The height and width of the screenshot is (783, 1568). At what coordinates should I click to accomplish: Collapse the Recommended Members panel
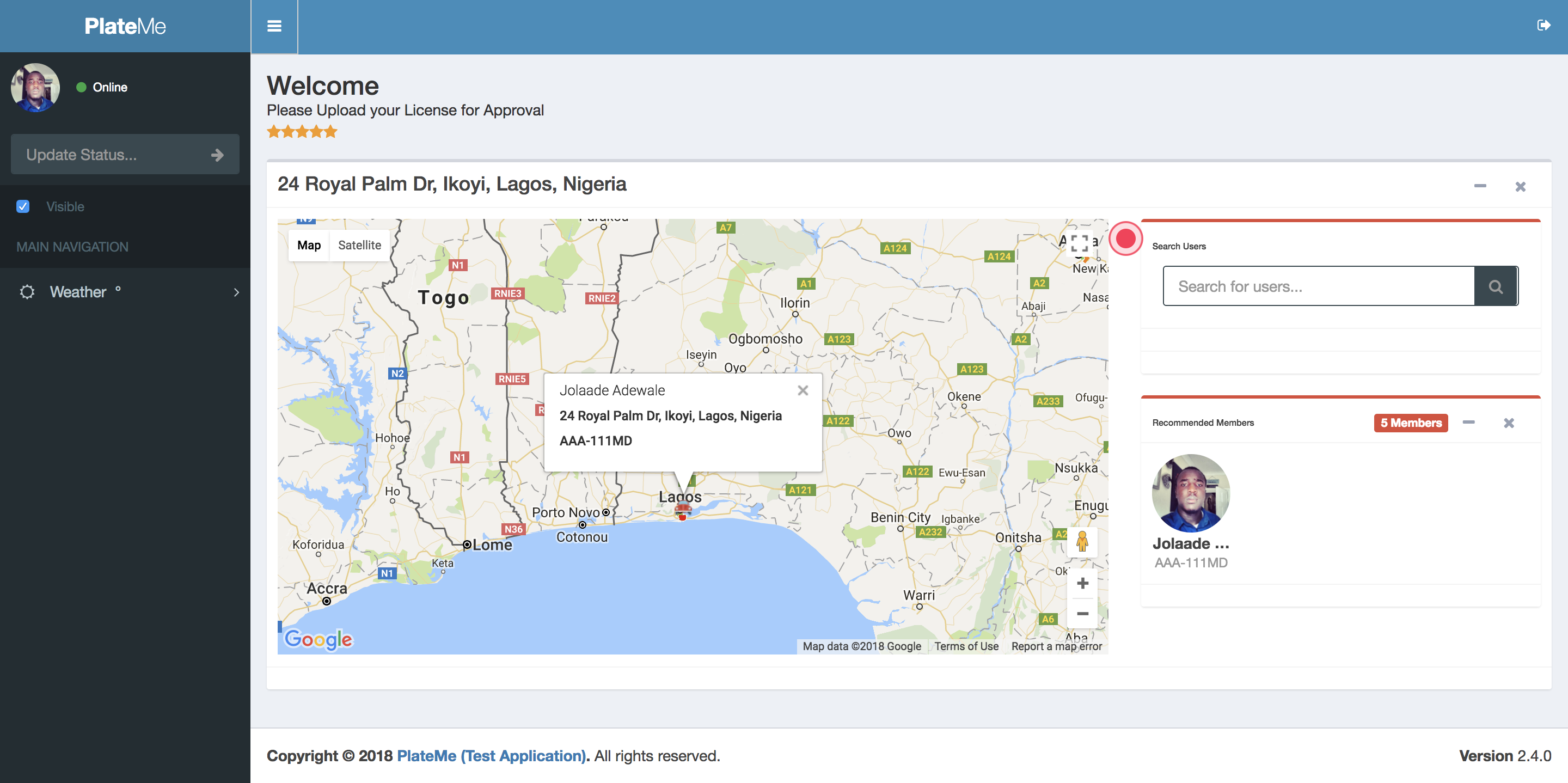pyautogui.click(x=1468, y=423)
